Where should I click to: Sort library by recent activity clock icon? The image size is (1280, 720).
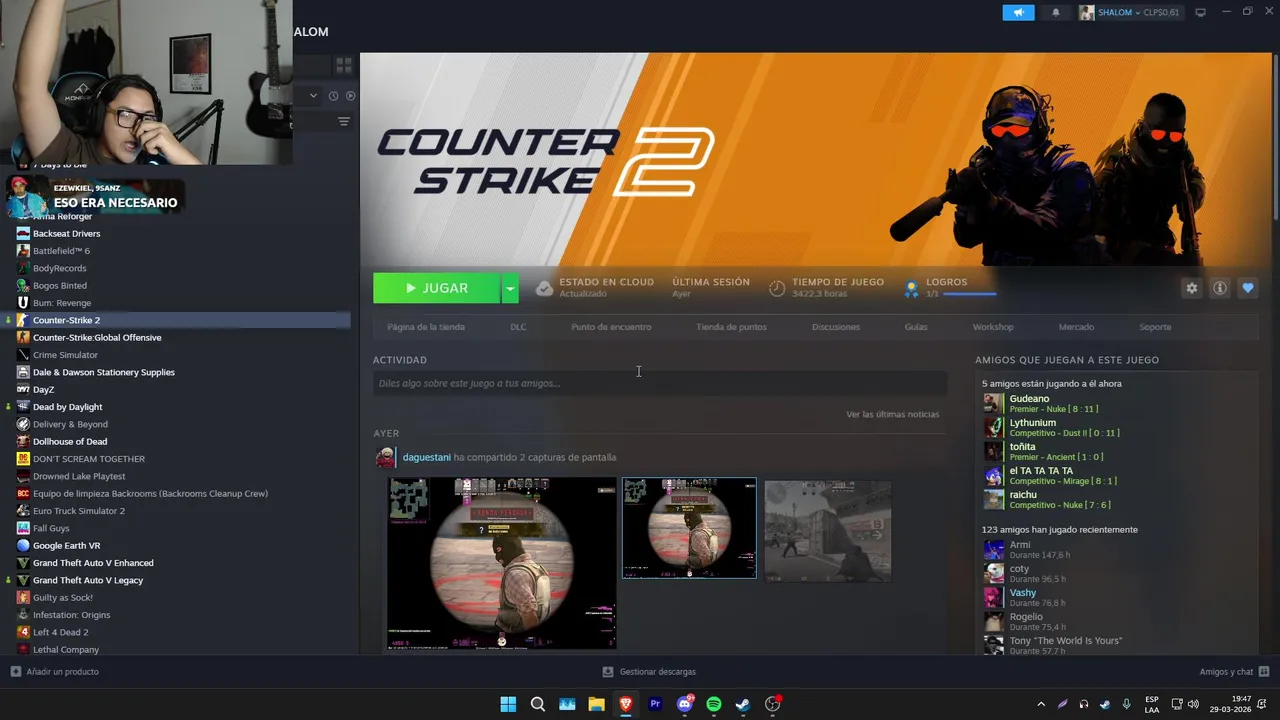333,96
